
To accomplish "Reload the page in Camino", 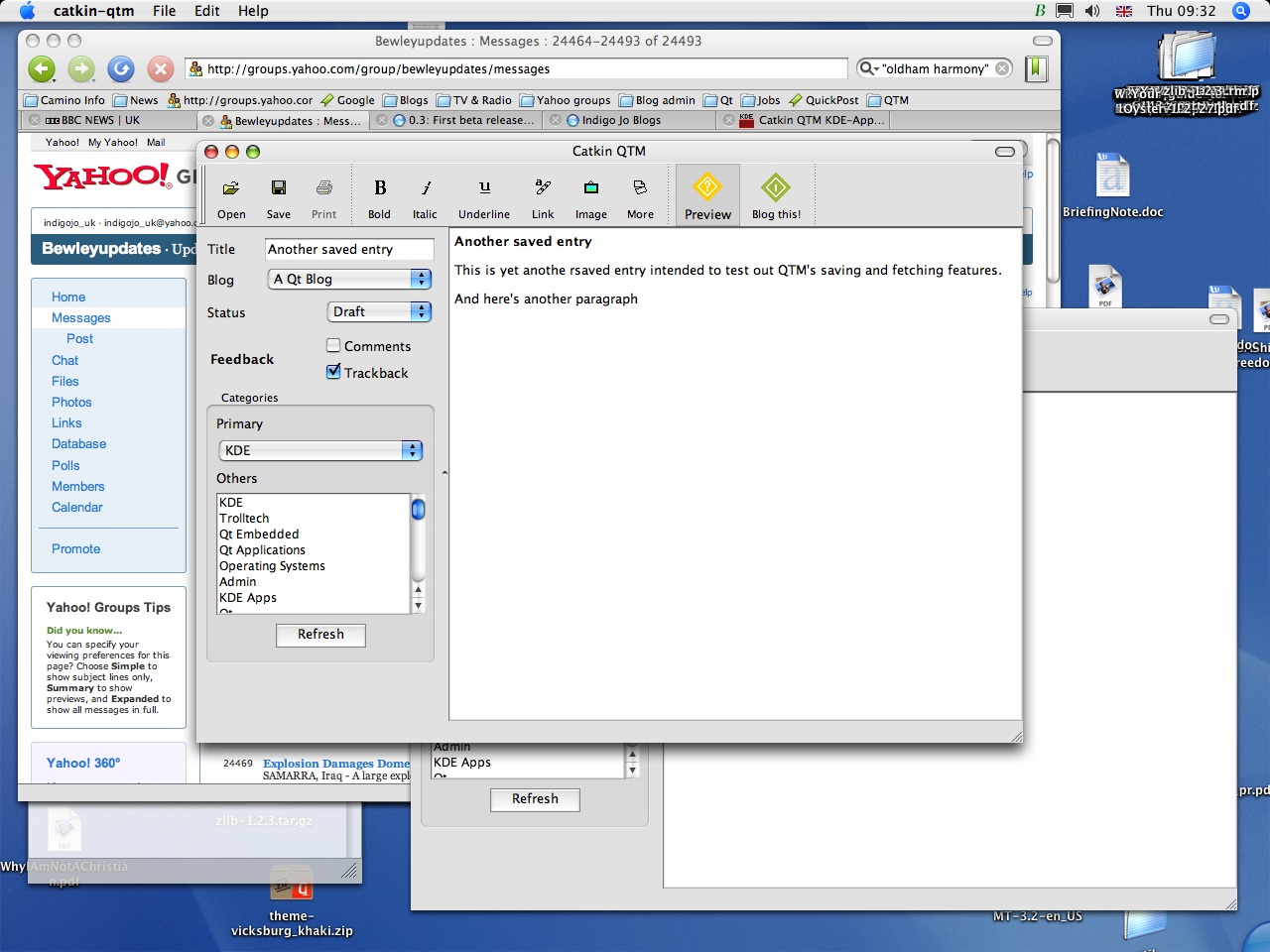I will click(121, 68).
